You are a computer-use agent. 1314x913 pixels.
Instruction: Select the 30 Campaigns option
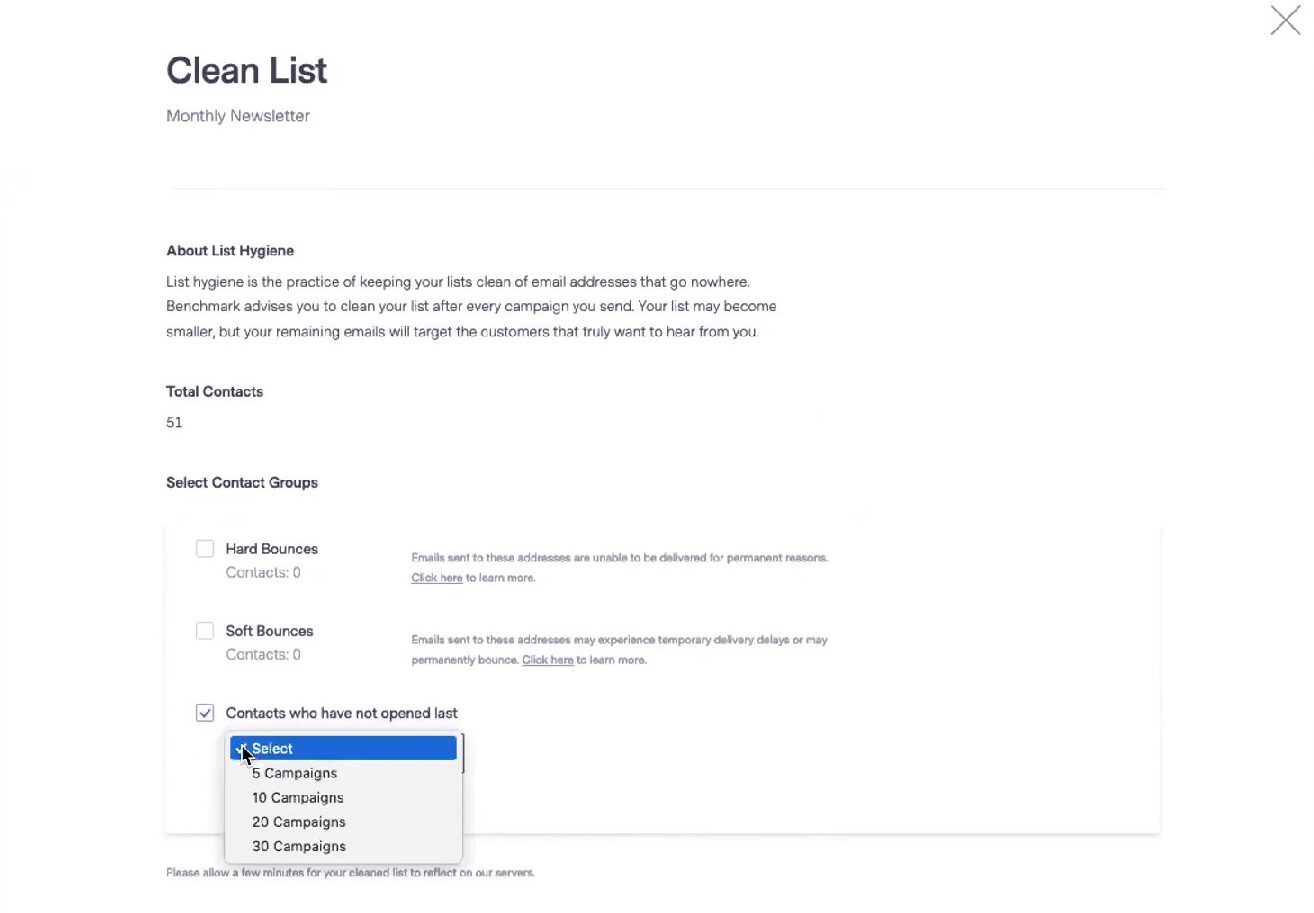click(x=298, y=846)
